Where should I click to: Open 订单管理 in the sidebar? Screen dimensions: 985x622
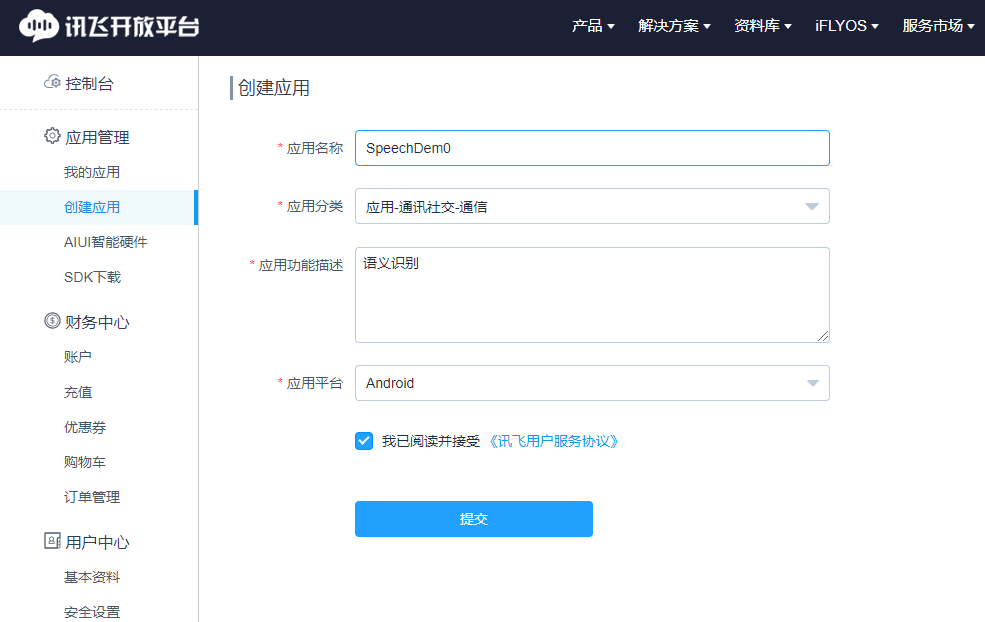pyautogui.click(x=92, y=497)
